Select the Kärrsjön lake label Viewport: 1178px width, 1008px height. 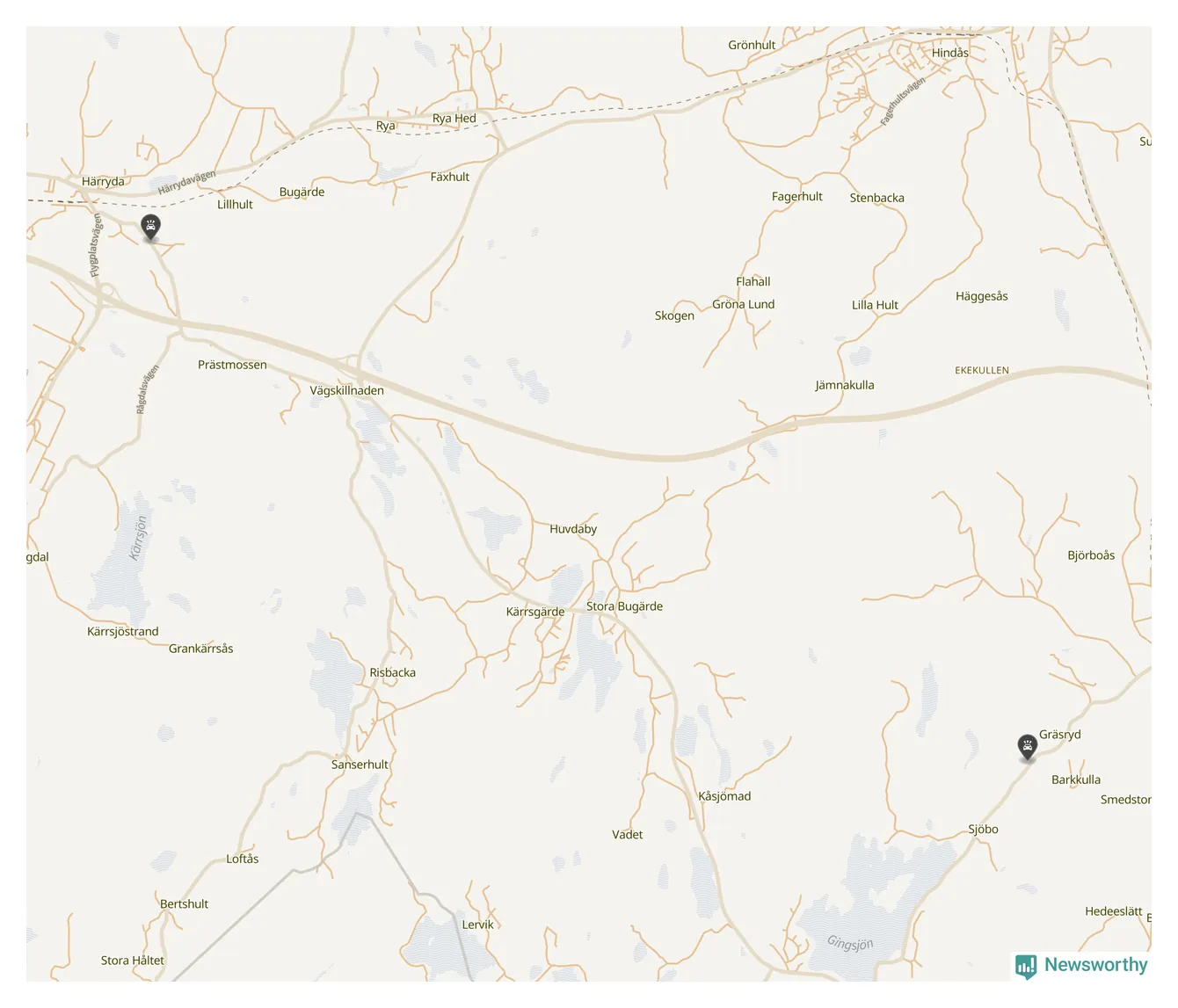coord(139,538)
